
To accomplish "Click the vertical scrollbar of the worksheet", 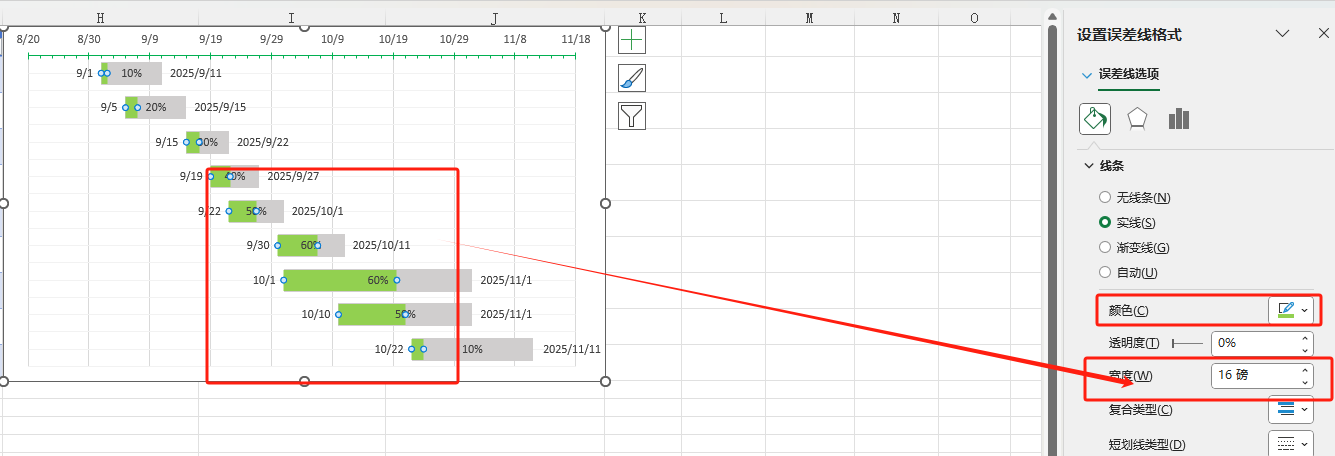I will (1052, 240).
